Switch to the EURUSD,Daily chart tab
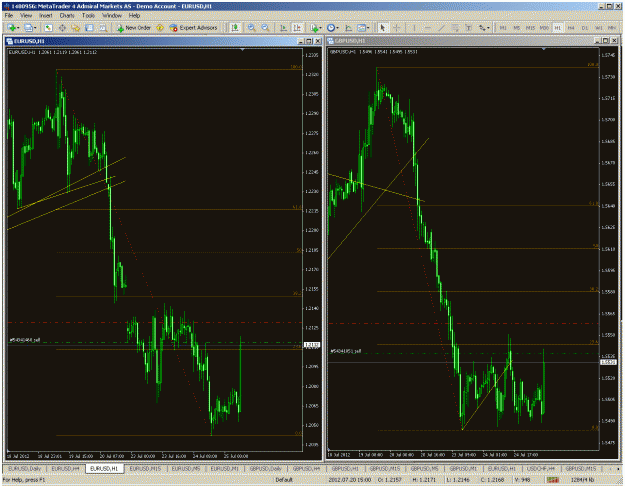 click(24, 468)
